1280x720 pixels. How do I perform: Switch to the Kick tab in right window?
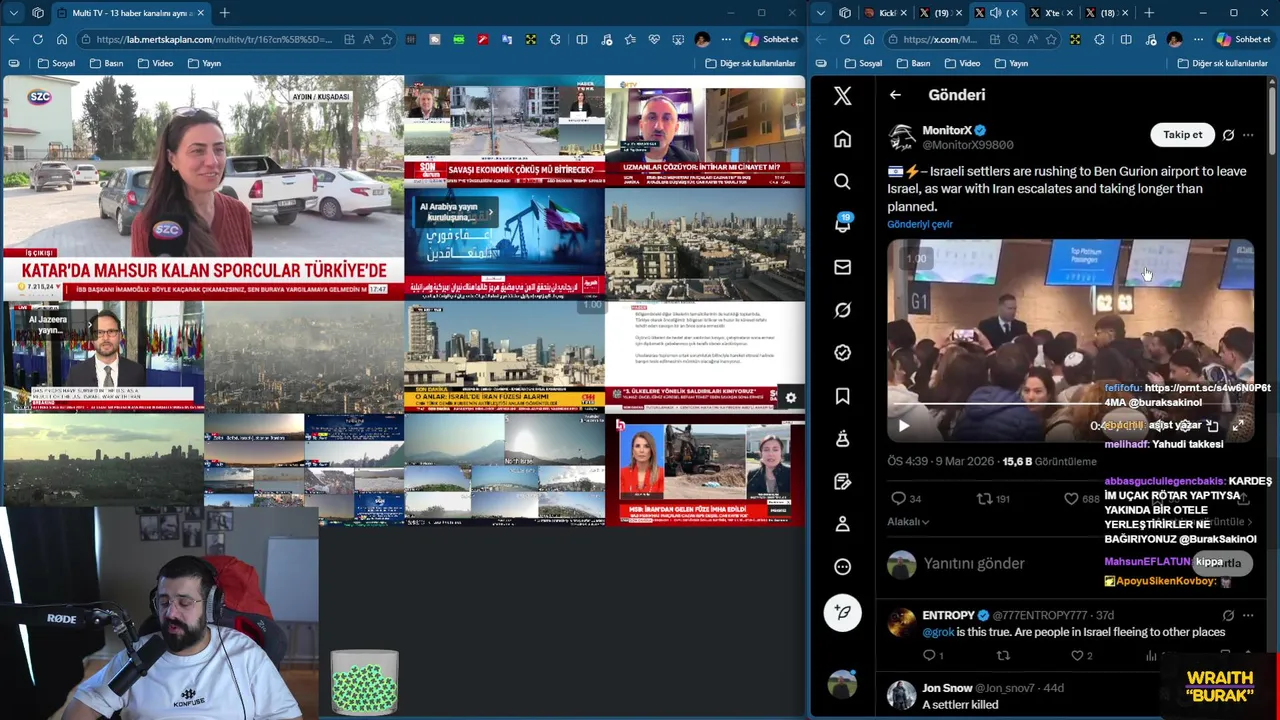point(885,13)
